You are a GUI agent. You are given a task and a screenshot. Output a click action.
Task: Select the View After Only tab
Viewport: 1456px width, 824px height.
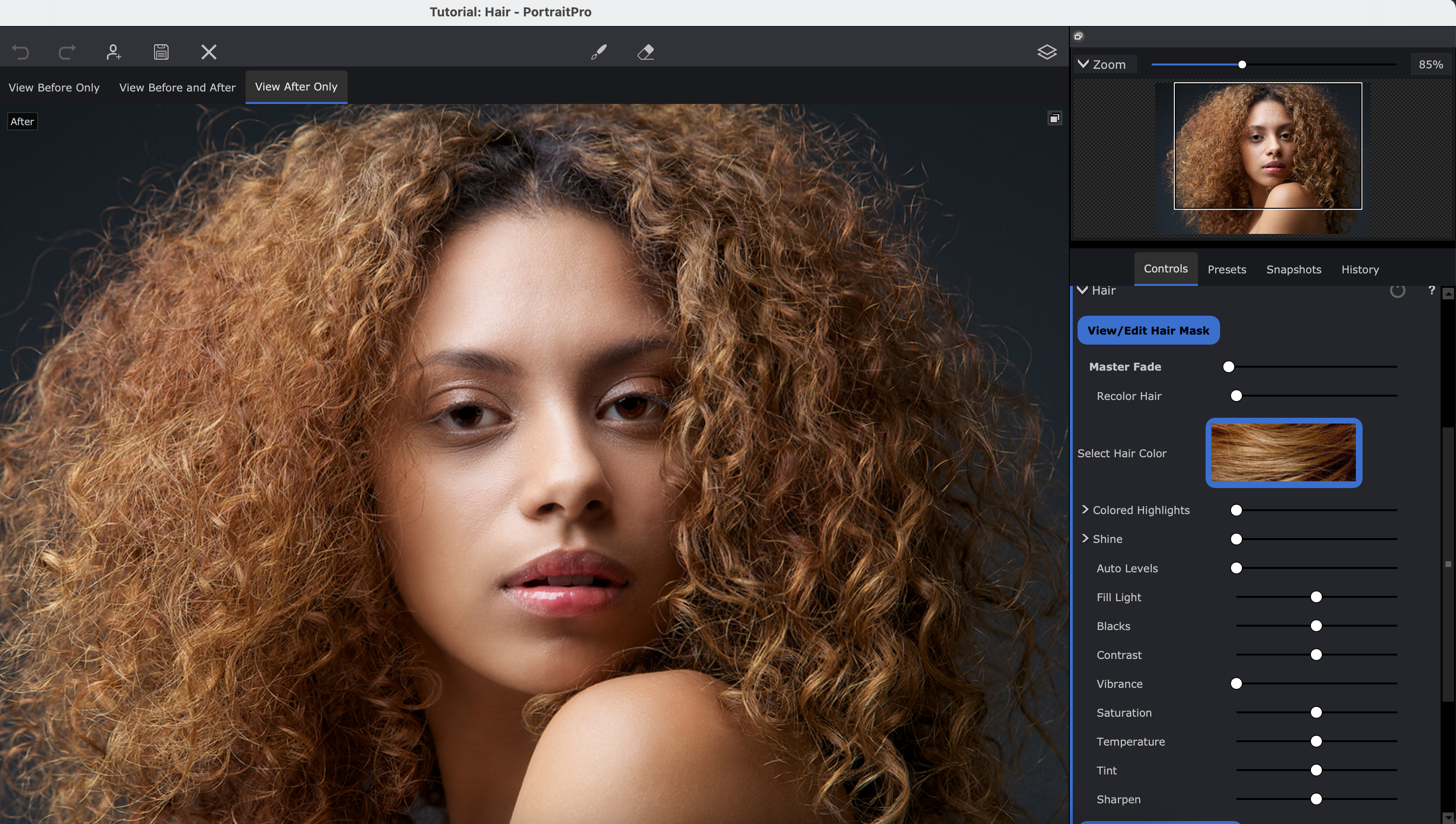296,87
